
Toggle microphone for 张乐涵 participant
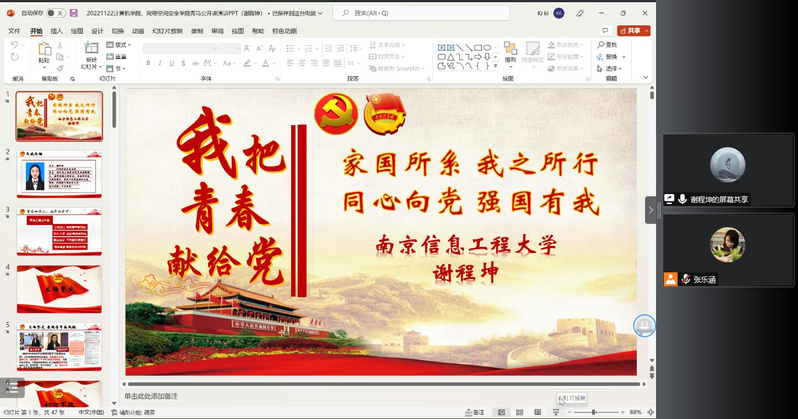click(684, 280)
